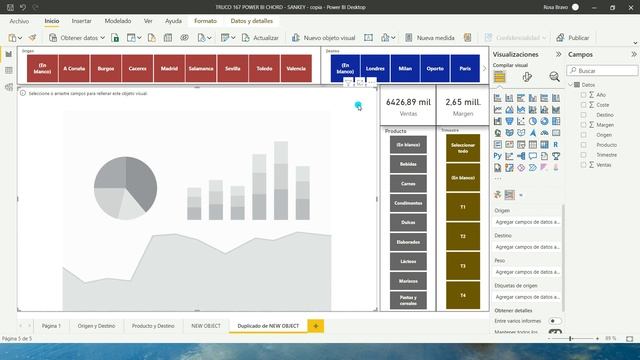Select the Donut chart visualization icon

point(544,121)
